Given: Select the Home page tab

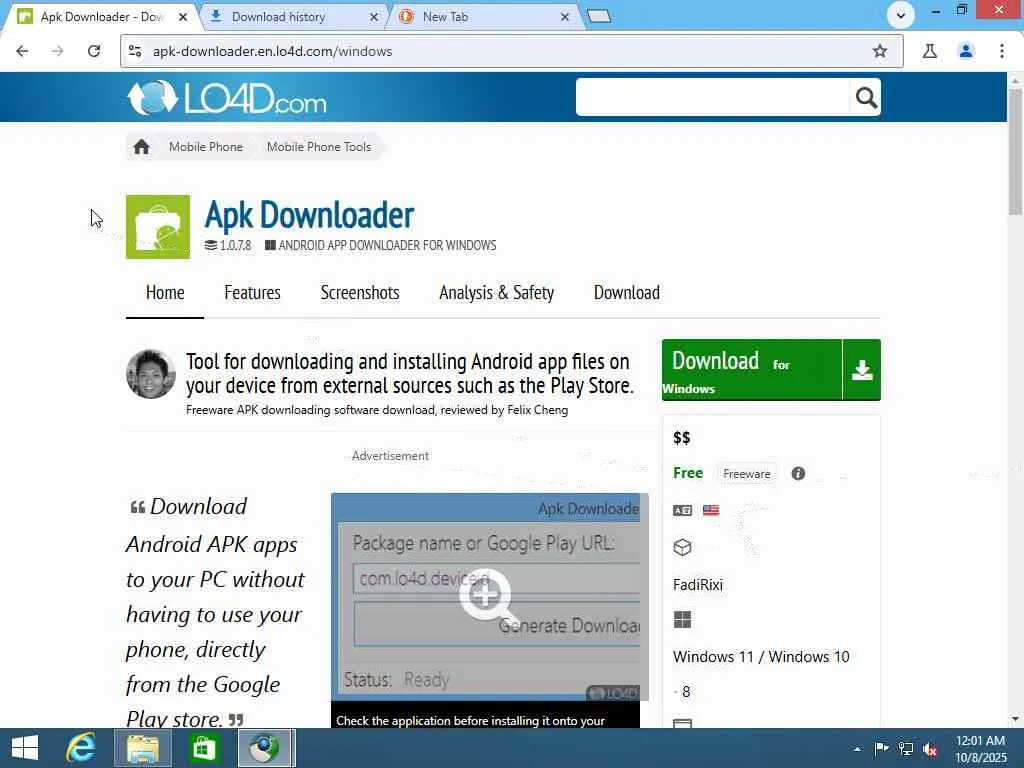Looking at the screenshot, I should (165, 293).
